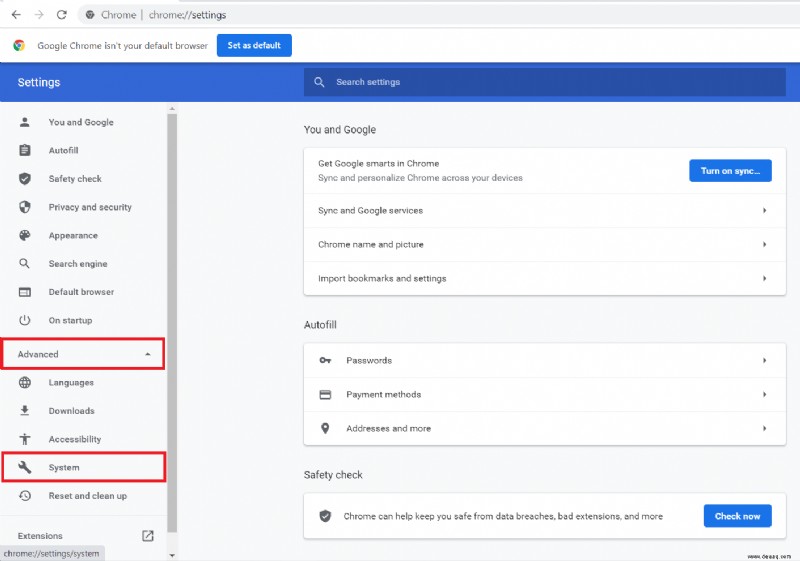Viewport: 800px width, 561px height.
Task: Click the Set as default button
Action: pos(254,45)
